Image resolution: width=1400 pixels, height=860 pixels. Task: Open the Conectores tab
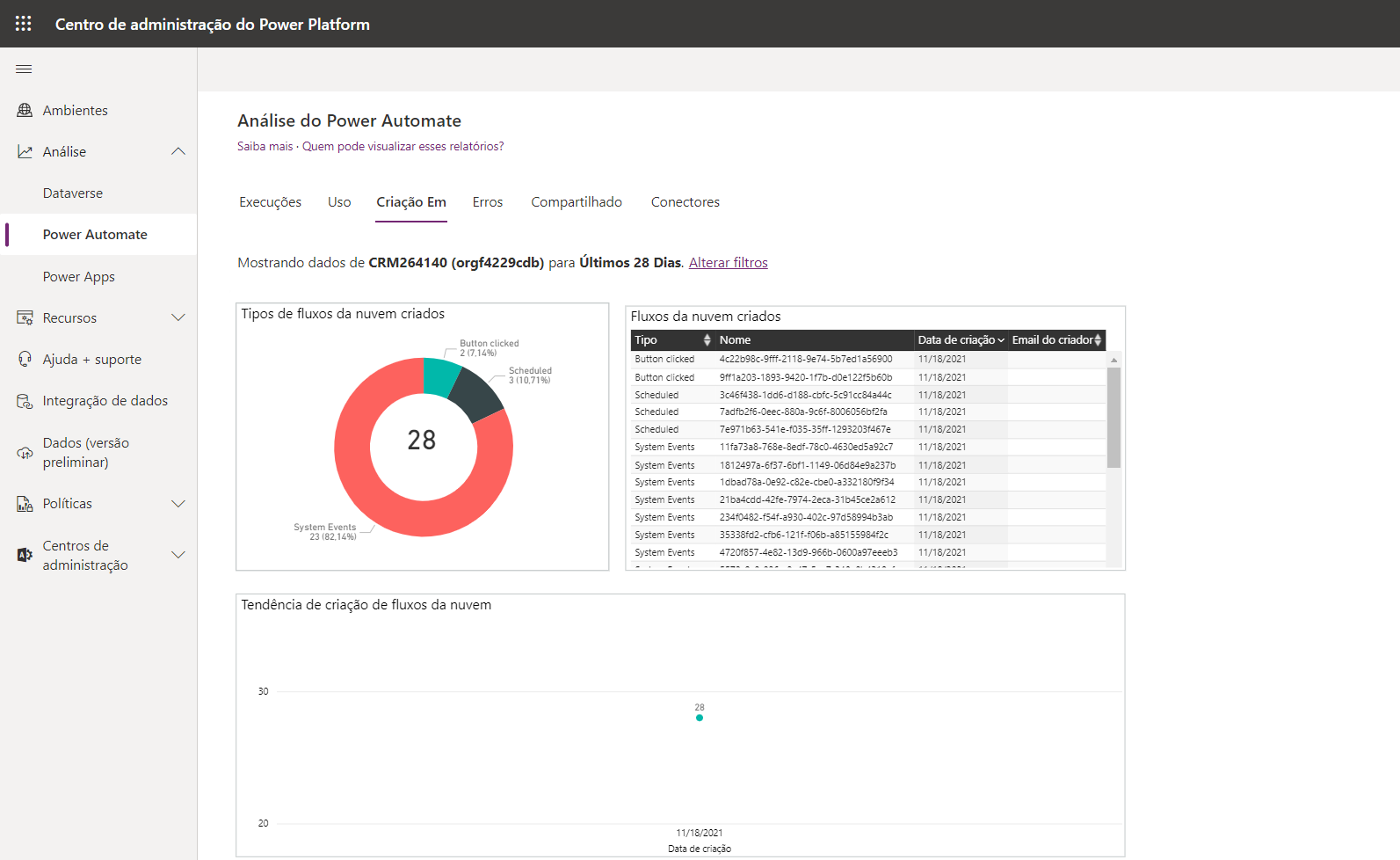(685, 202)
